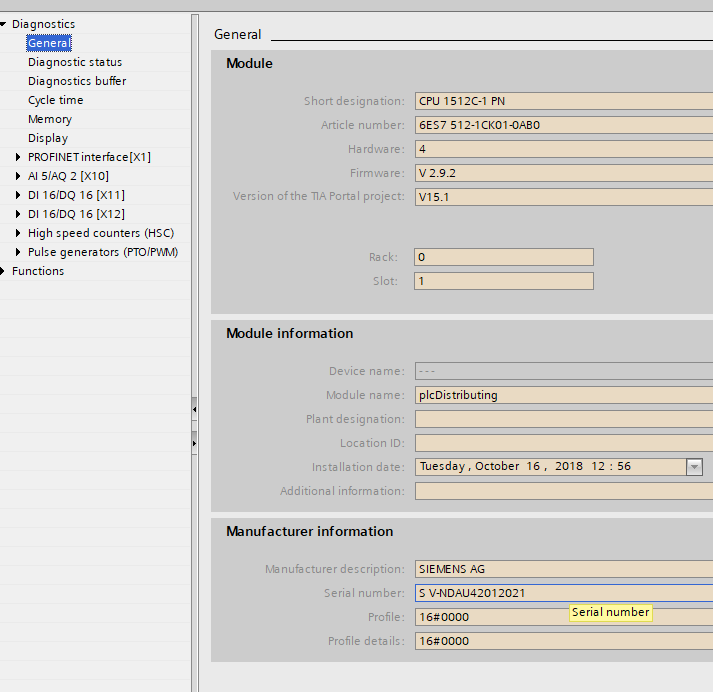Select Pulse generators (PTO/PWM)
The image size is (713, 692).
[102, 252]
